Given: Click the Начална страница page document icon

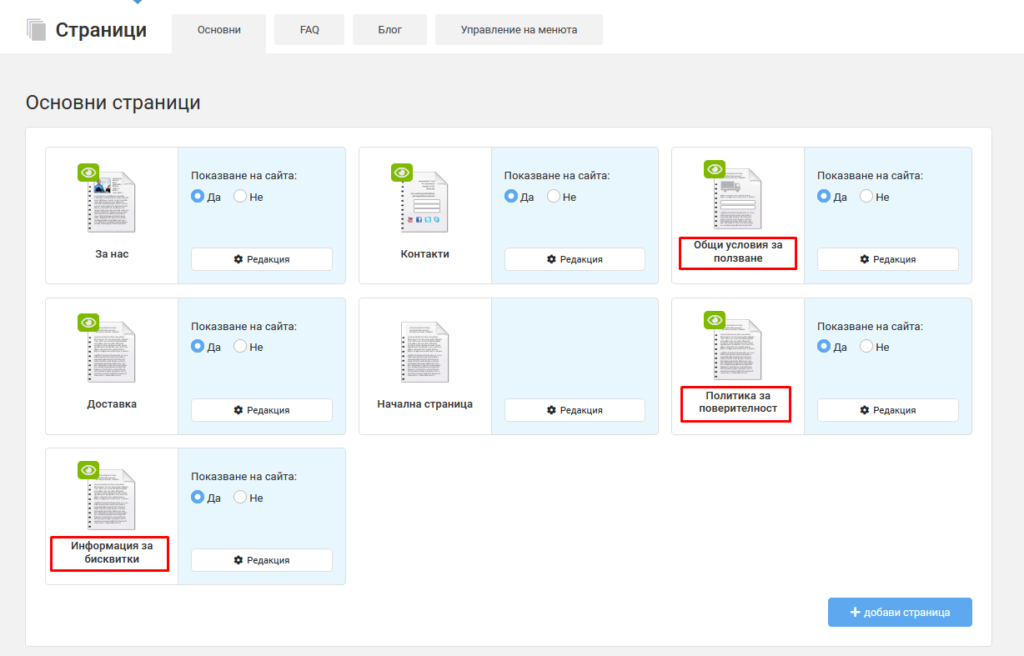Looking at the screenshot, I should click(424, 352).
